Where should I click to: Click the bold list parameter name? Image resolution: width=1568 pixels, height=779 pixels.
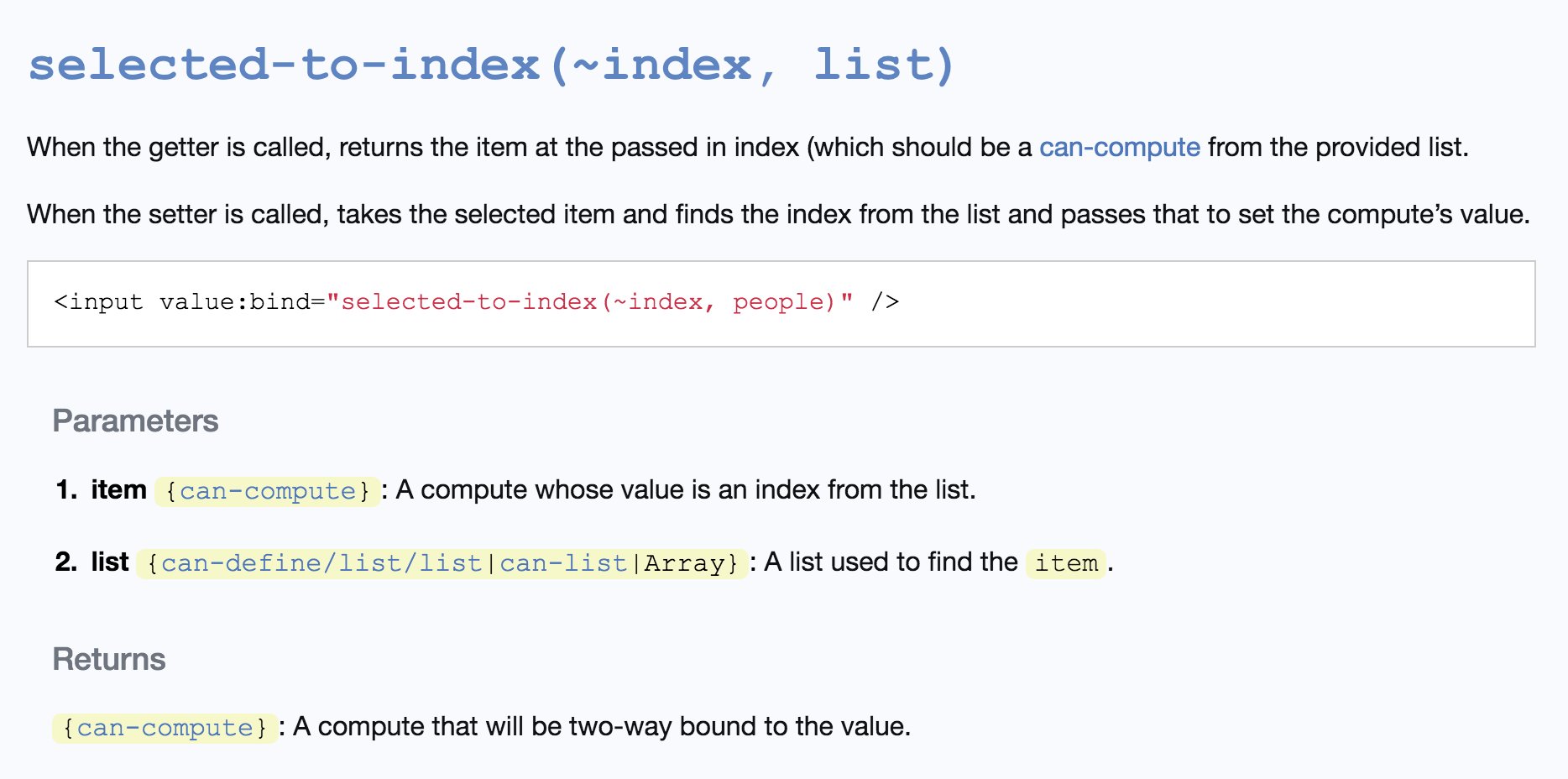click(110, 562)
